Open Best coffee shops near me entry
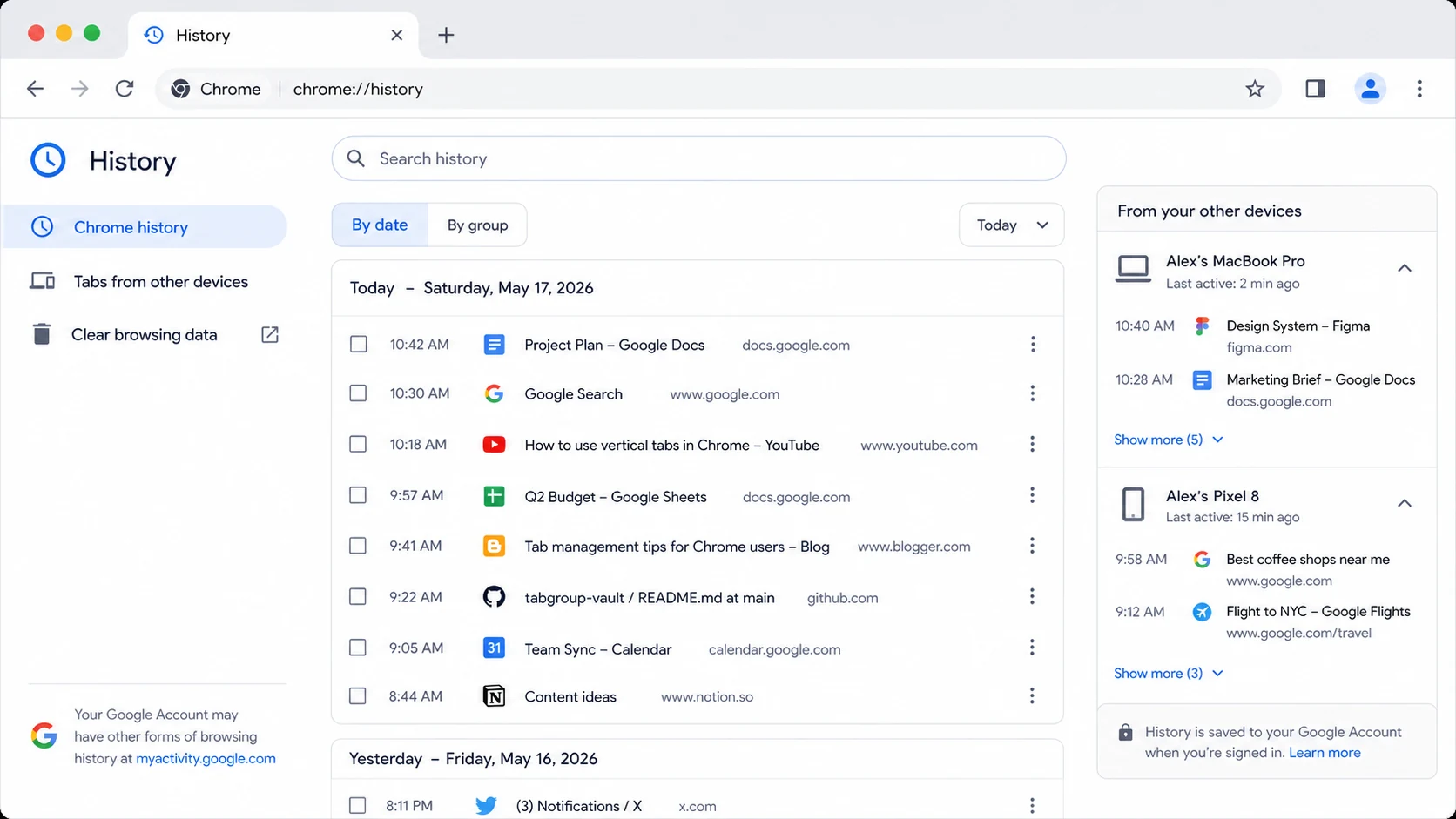Image resolution: width=1456 pixels, height=819 pixels. (1308, 560)
